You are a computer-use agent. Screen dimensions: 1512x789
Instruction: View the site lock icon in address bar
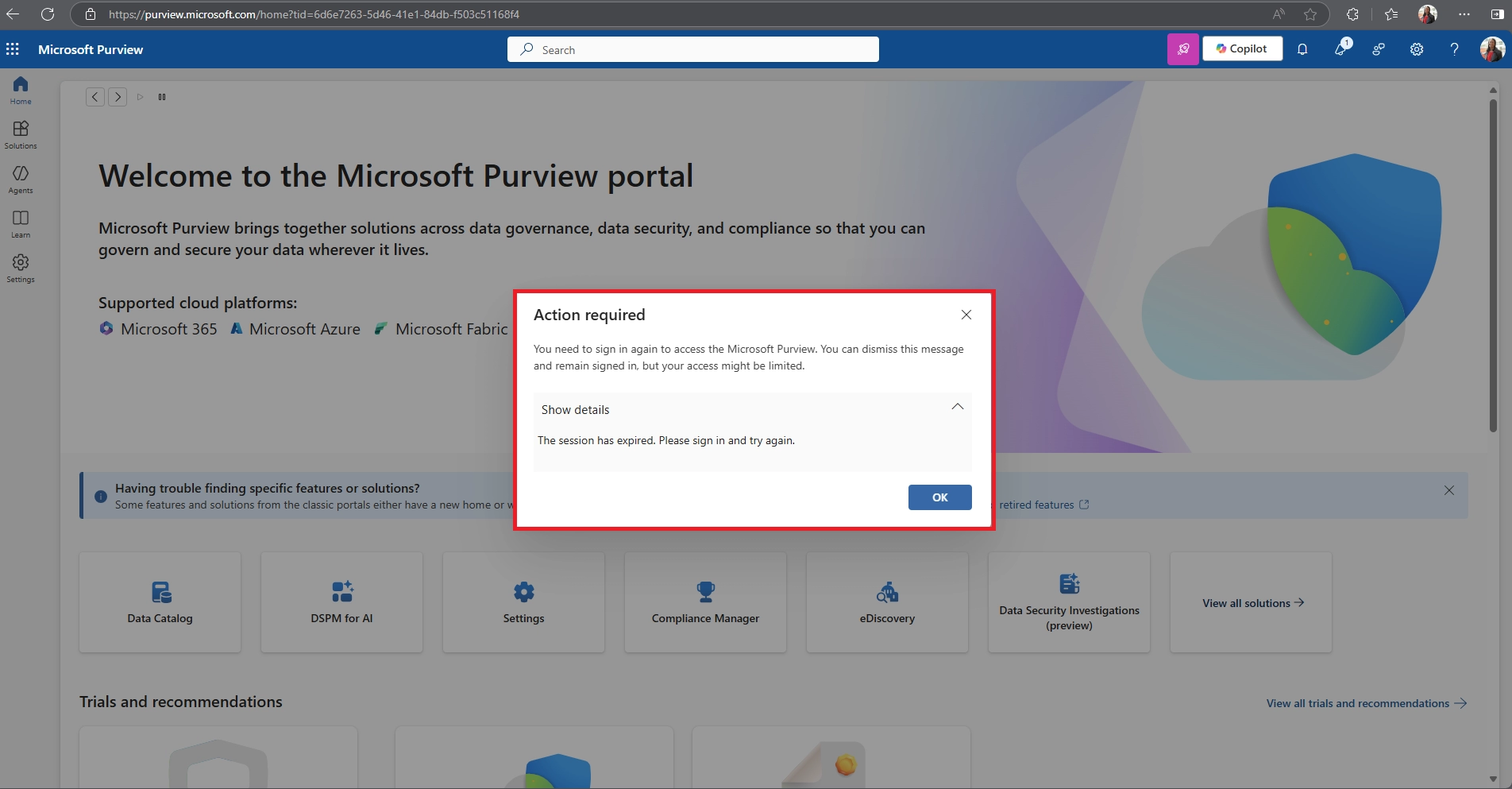91,14
